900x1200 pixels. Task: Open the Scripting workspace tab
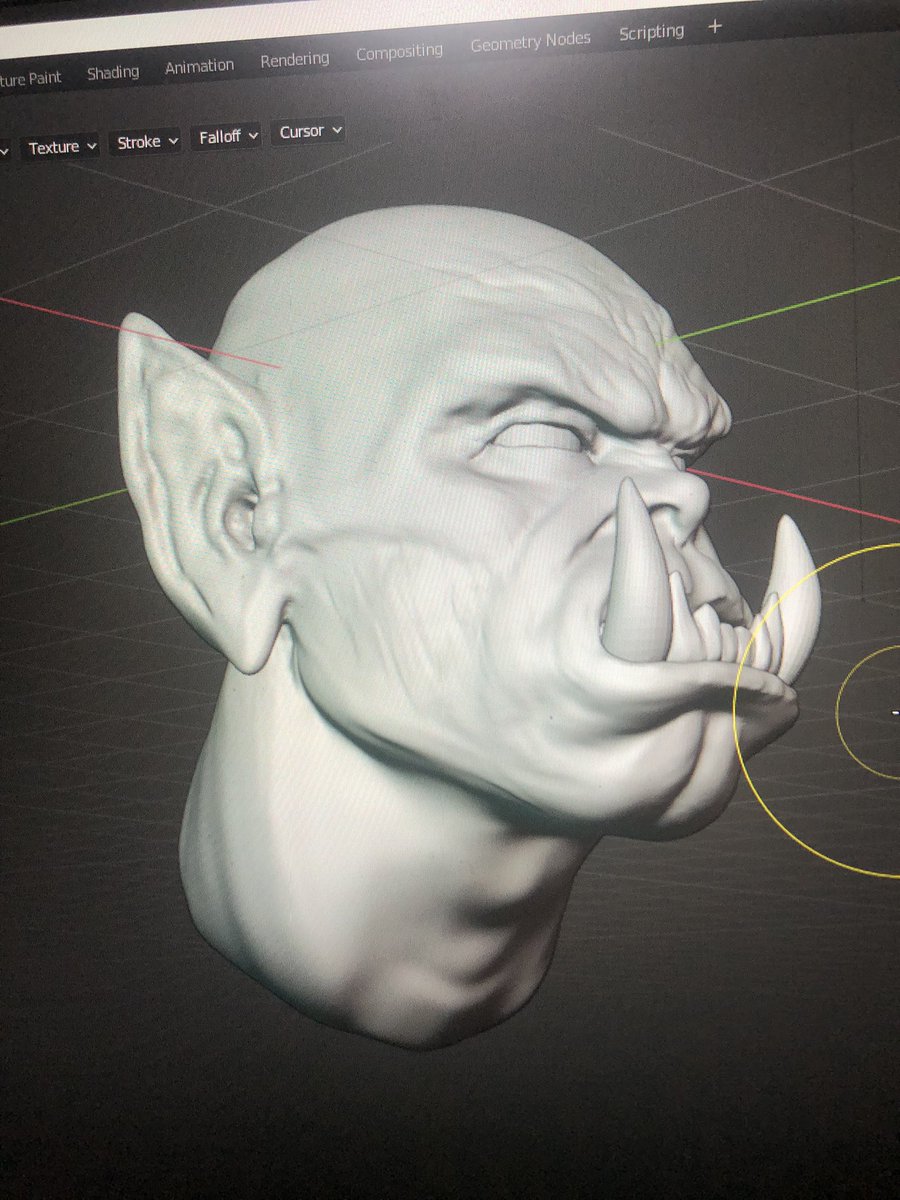[651, 32]
